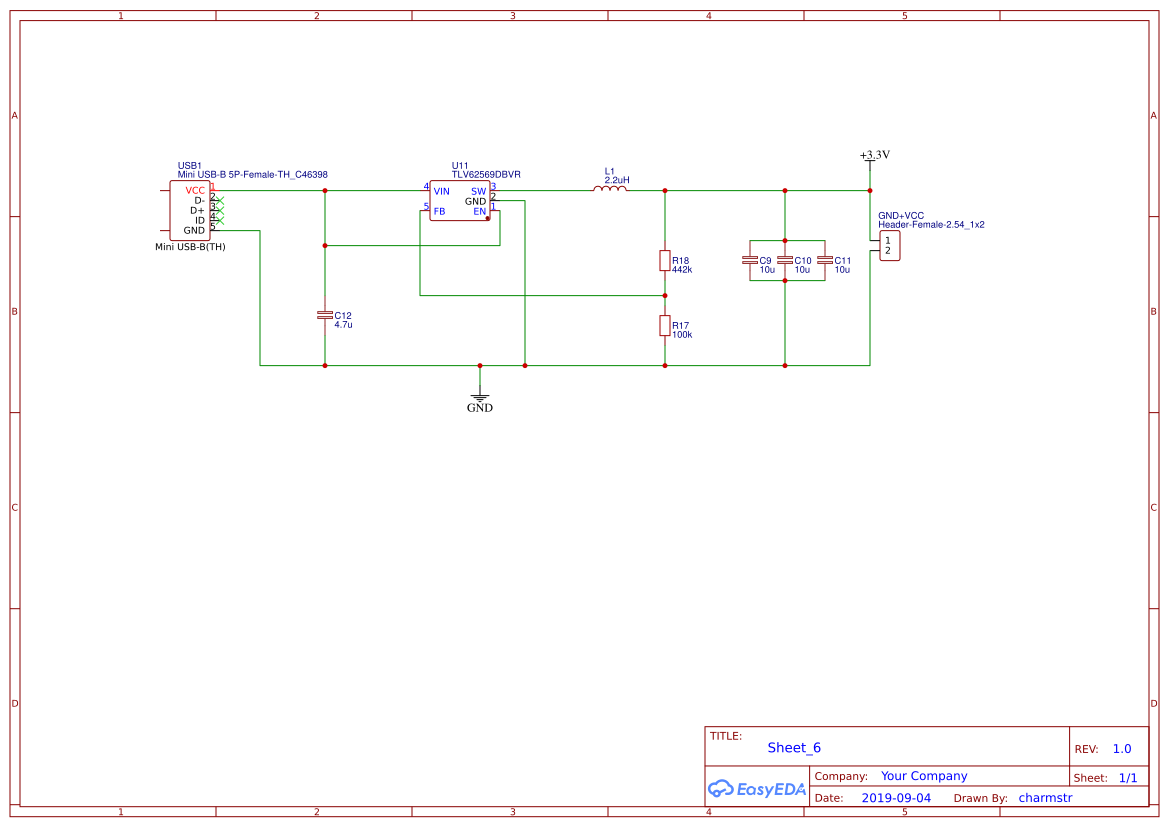The image size is (1169, 827).
Task: Select the VIN pin label on U11
Action: click(x=444, y=189)
